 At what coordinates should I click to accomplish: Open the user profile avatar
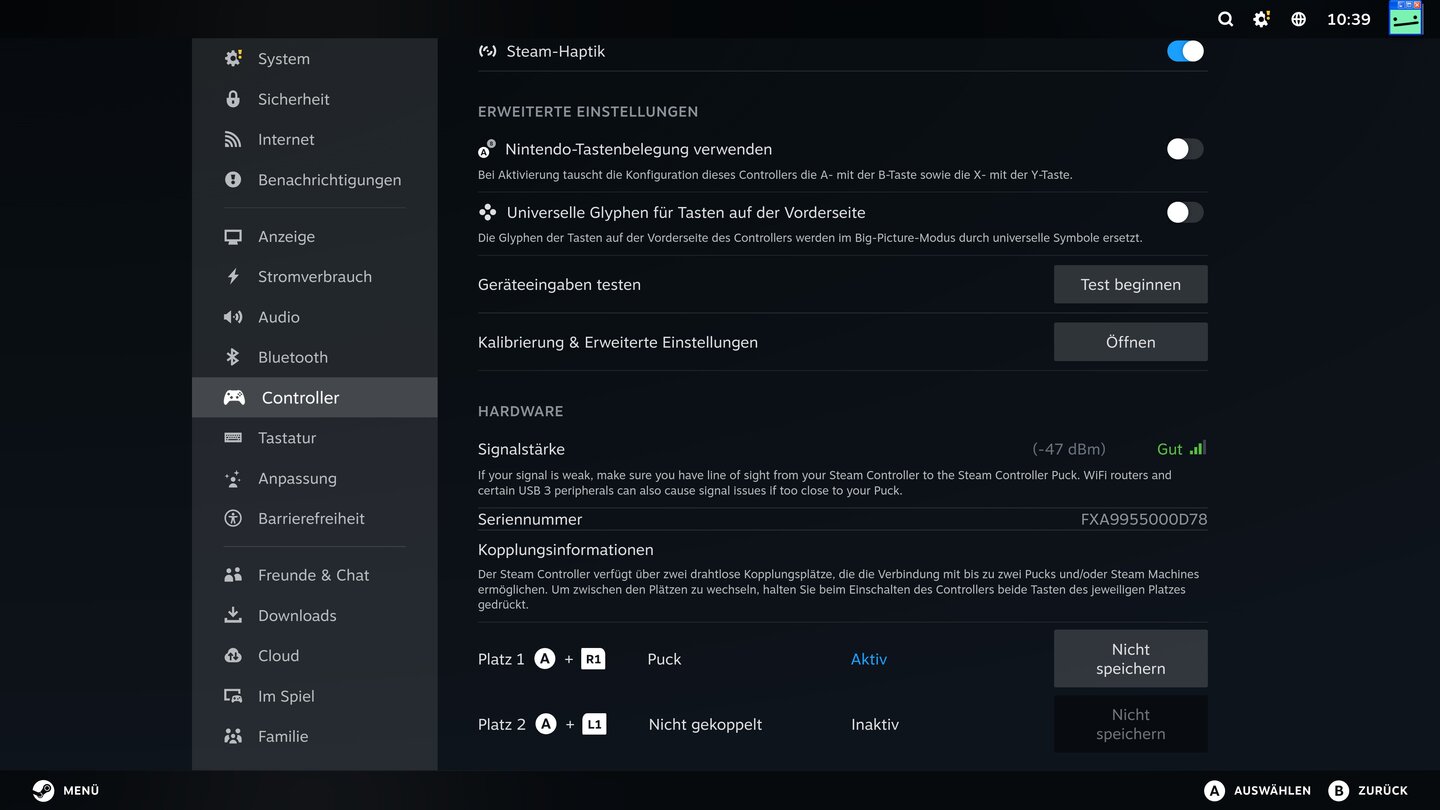(x=1405, y=18)
